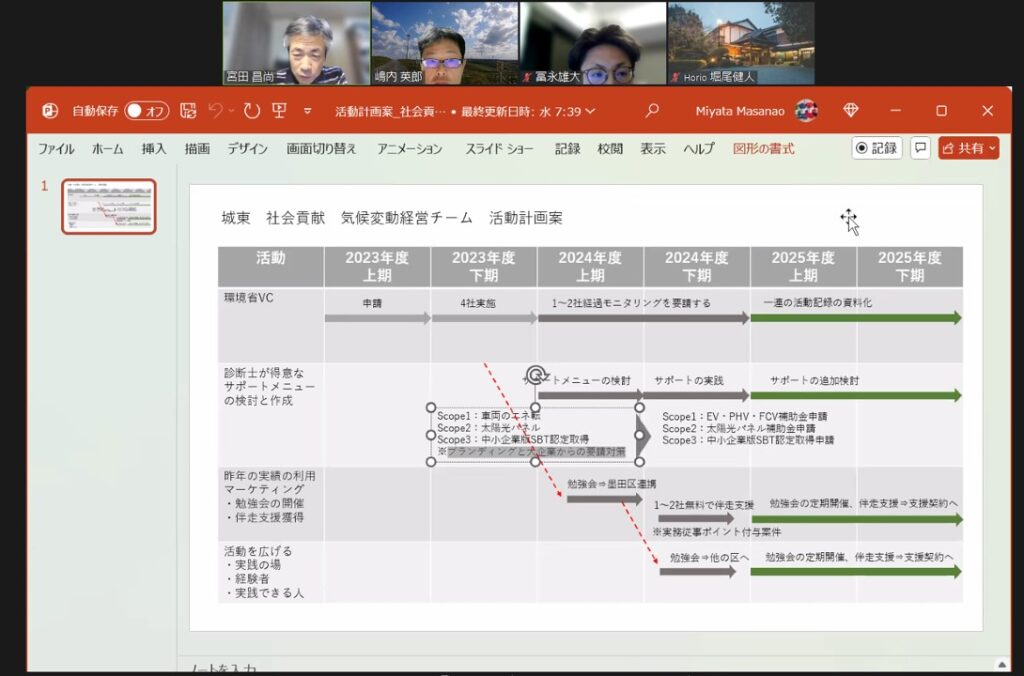Open the Undo history dropdown arrow
1024x676 pixels.
tap(231, 111)
